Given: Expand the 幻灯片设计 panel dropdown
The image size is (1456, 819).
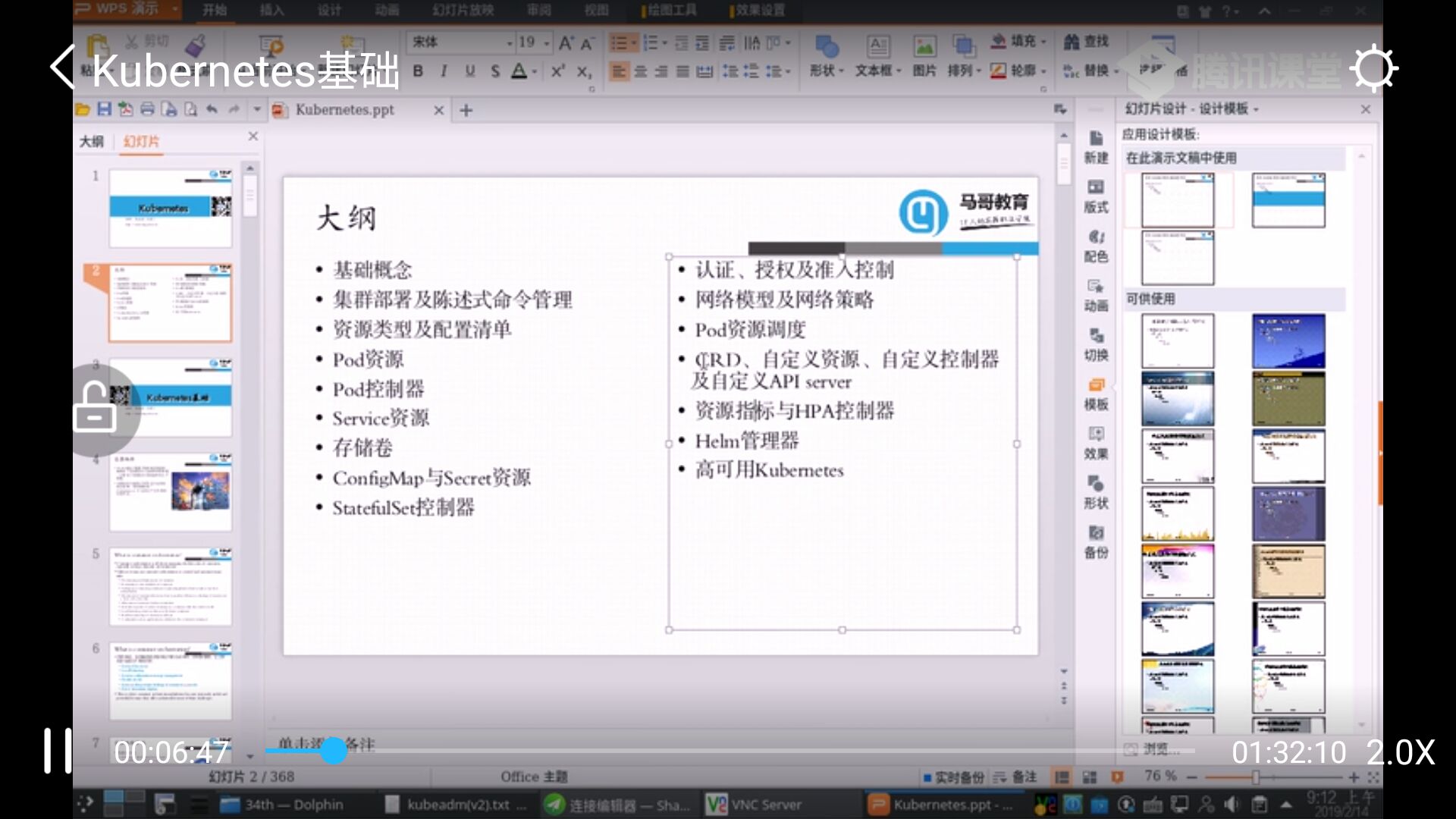Looking at the screenshot, I should click(x=1256, y=110).
